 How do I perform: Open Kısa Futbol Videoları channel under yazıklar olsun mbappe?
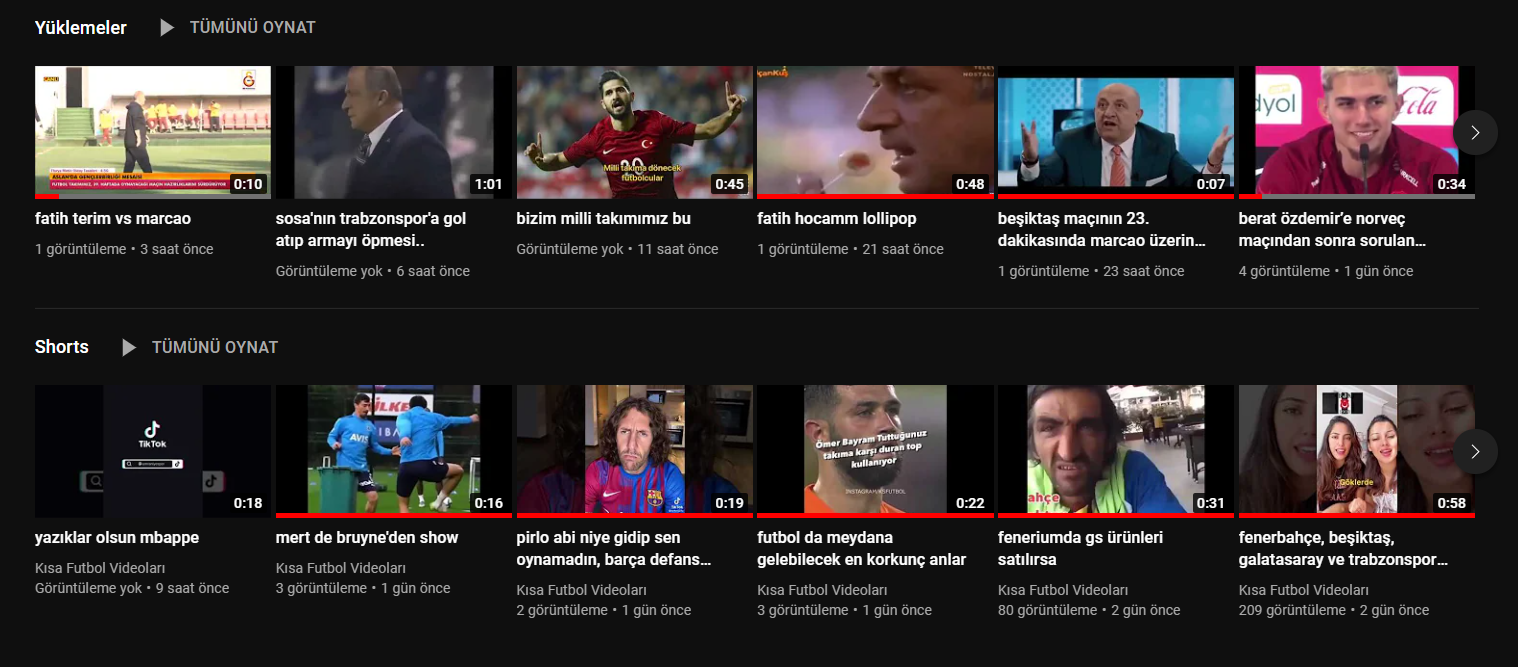[x=100, y=568]
